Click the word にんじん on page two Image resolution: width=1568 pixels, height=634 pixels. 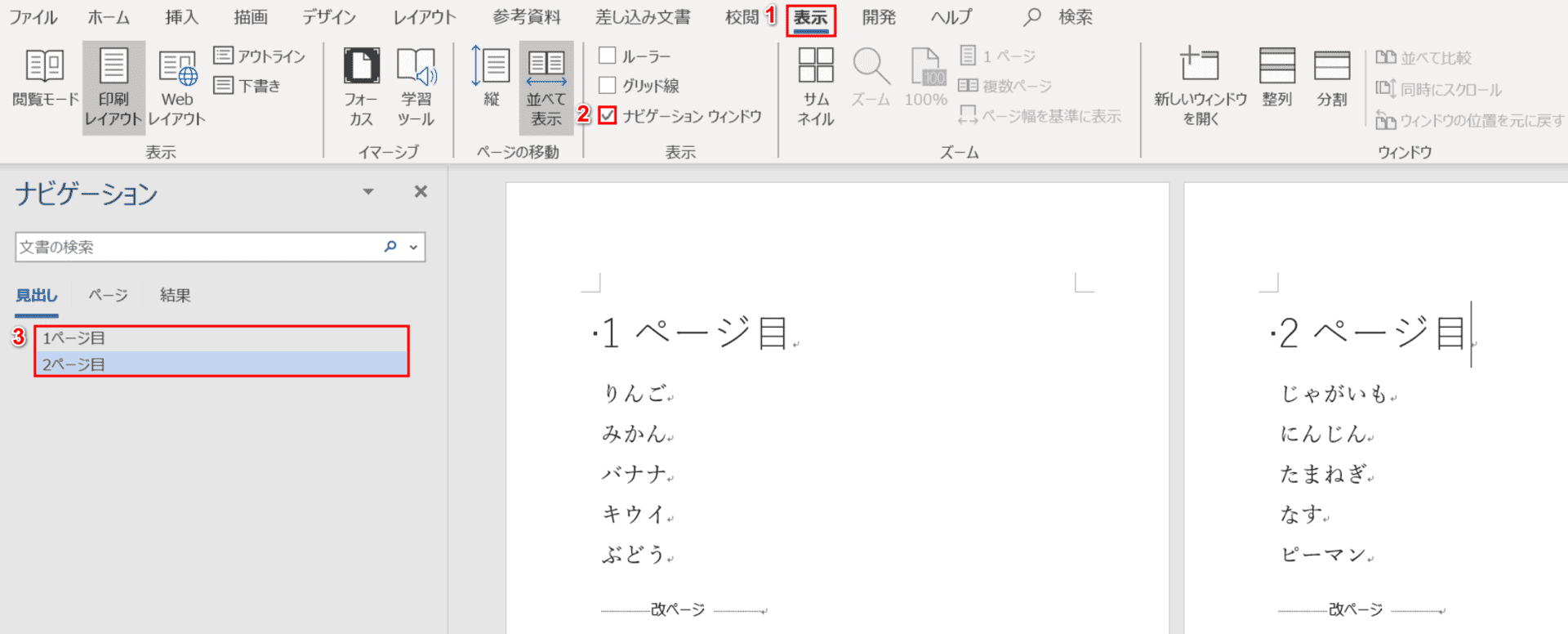[1323, 434]
